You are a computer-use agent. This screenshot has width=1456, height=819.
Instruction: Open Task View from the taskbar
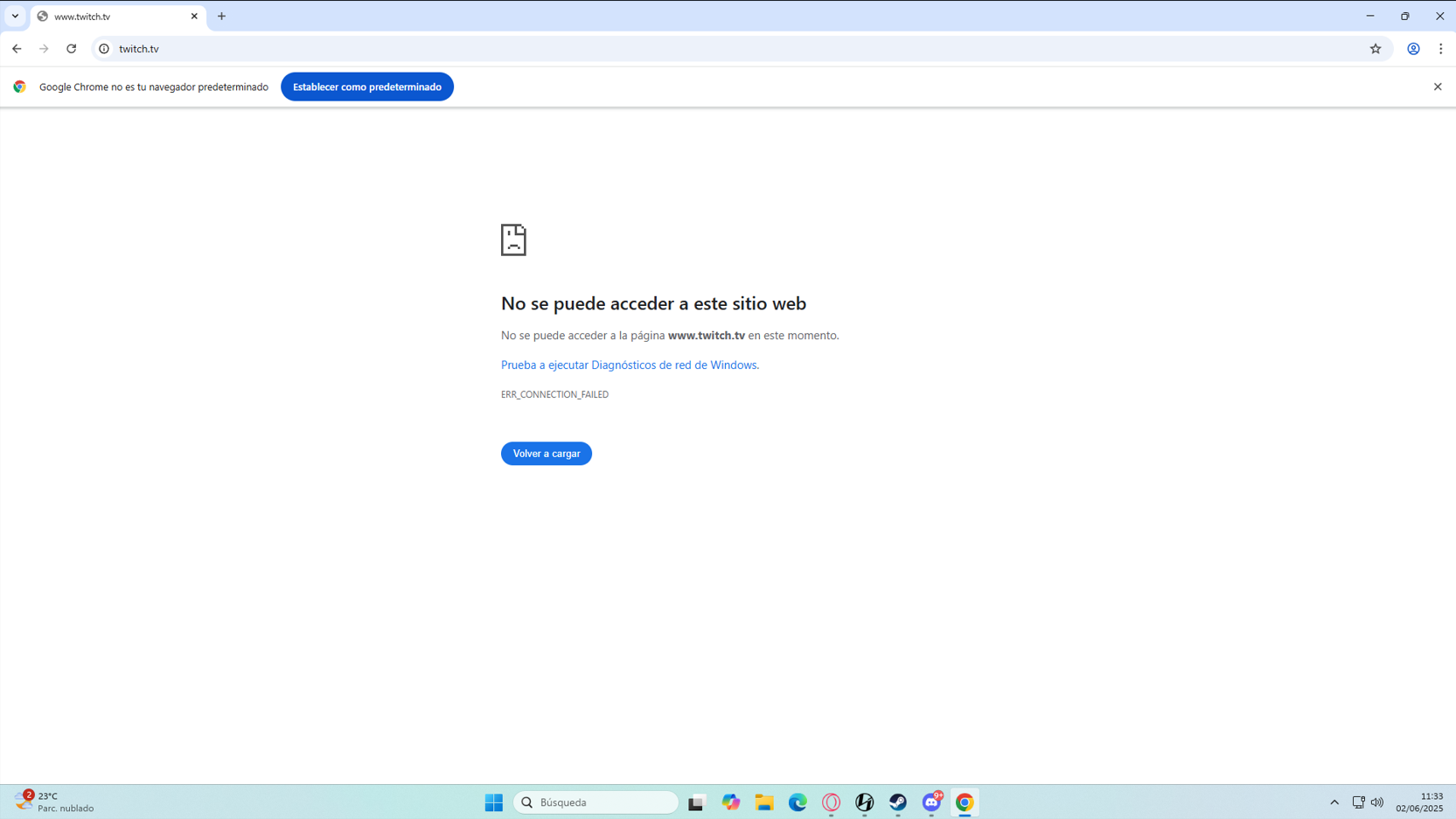pyautogui.click(x=696, y=802)
